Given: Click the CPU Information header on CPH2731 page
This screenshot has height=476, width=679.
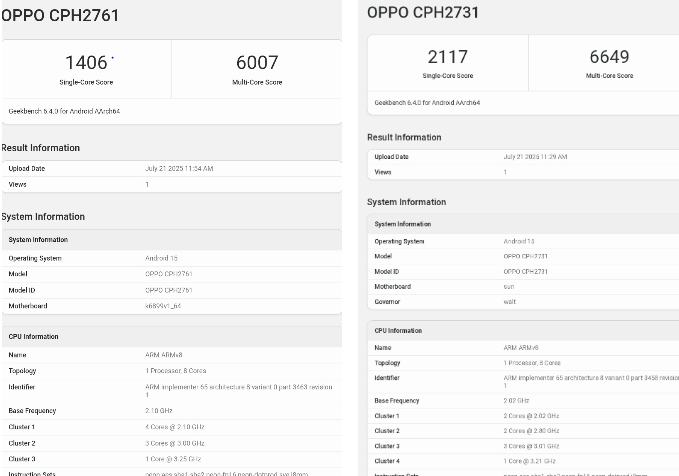Looking at the screenshot, I should pos(398,330).
